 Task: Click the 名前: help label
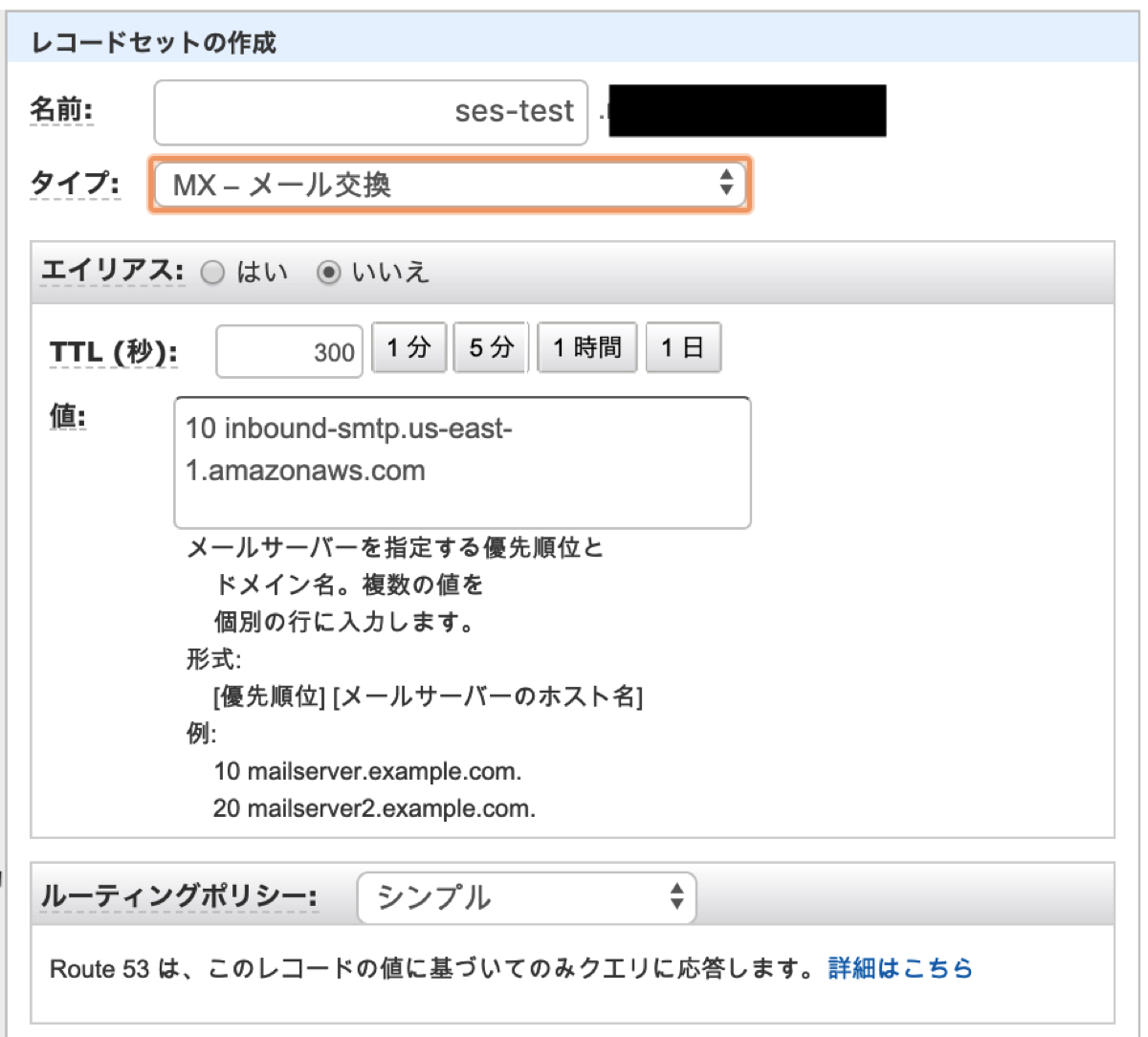coord(61,110)
